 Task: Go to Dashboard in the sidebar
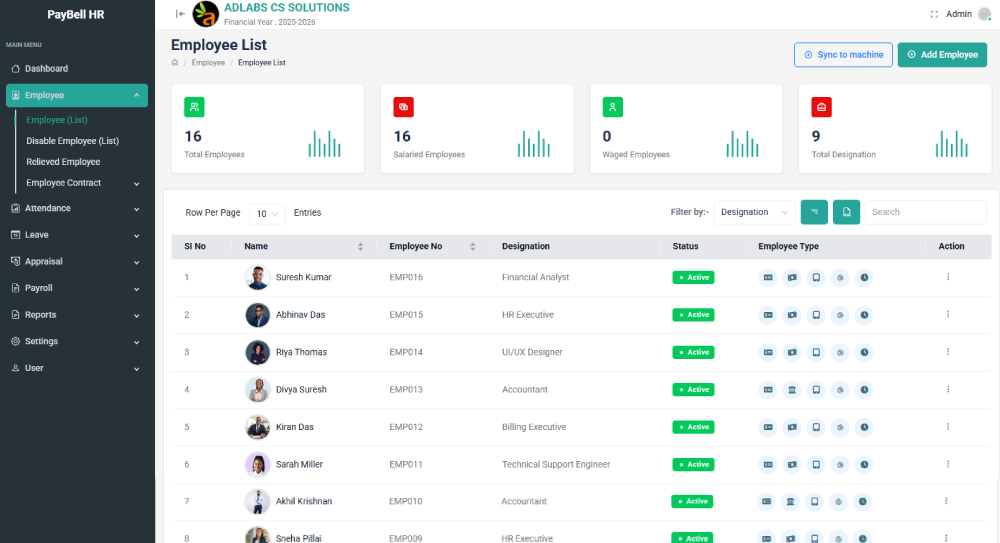46,69
